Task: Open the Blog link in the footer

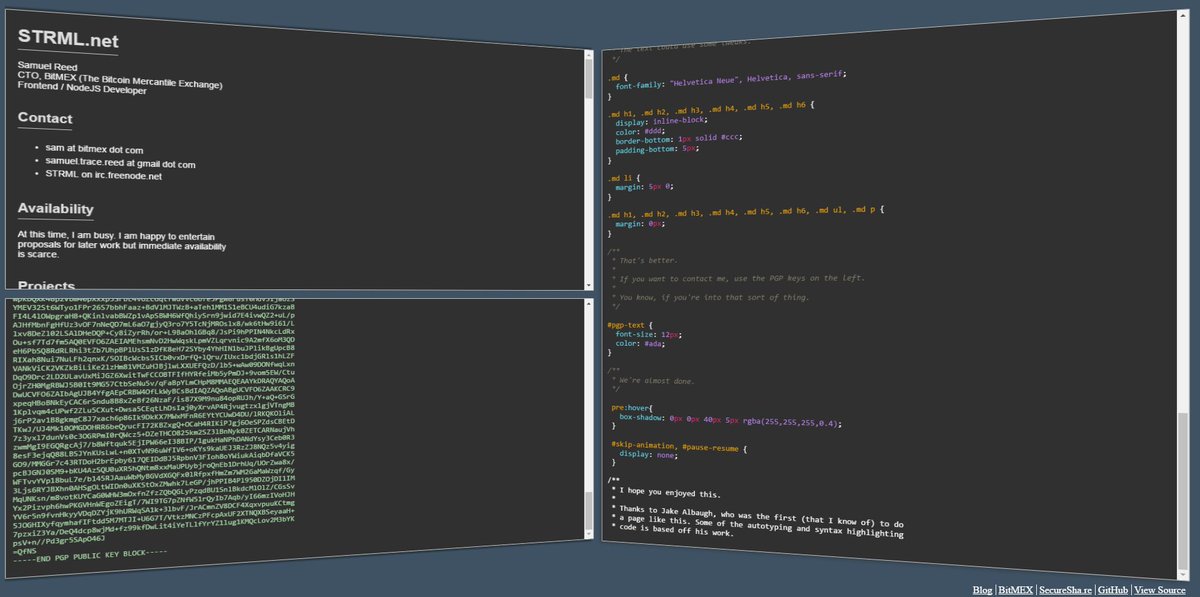Action: (984, 590)
